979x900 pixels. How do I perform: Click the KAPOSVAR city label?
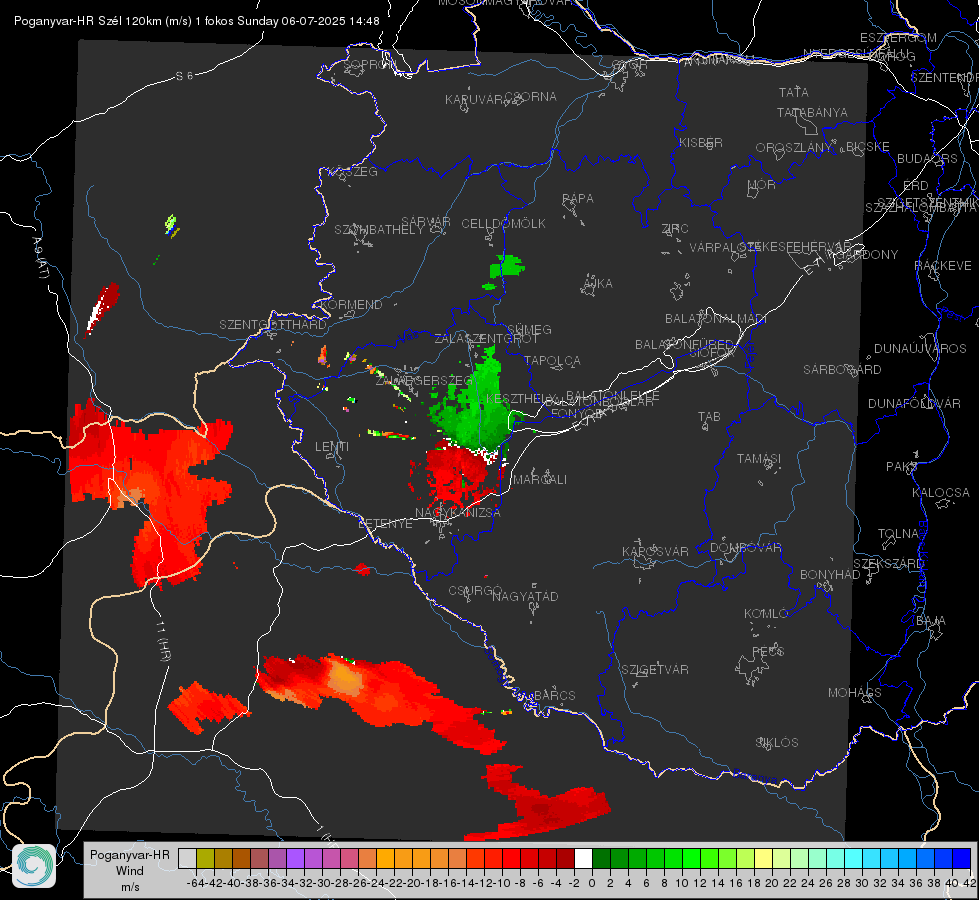[x=655, y=551]
